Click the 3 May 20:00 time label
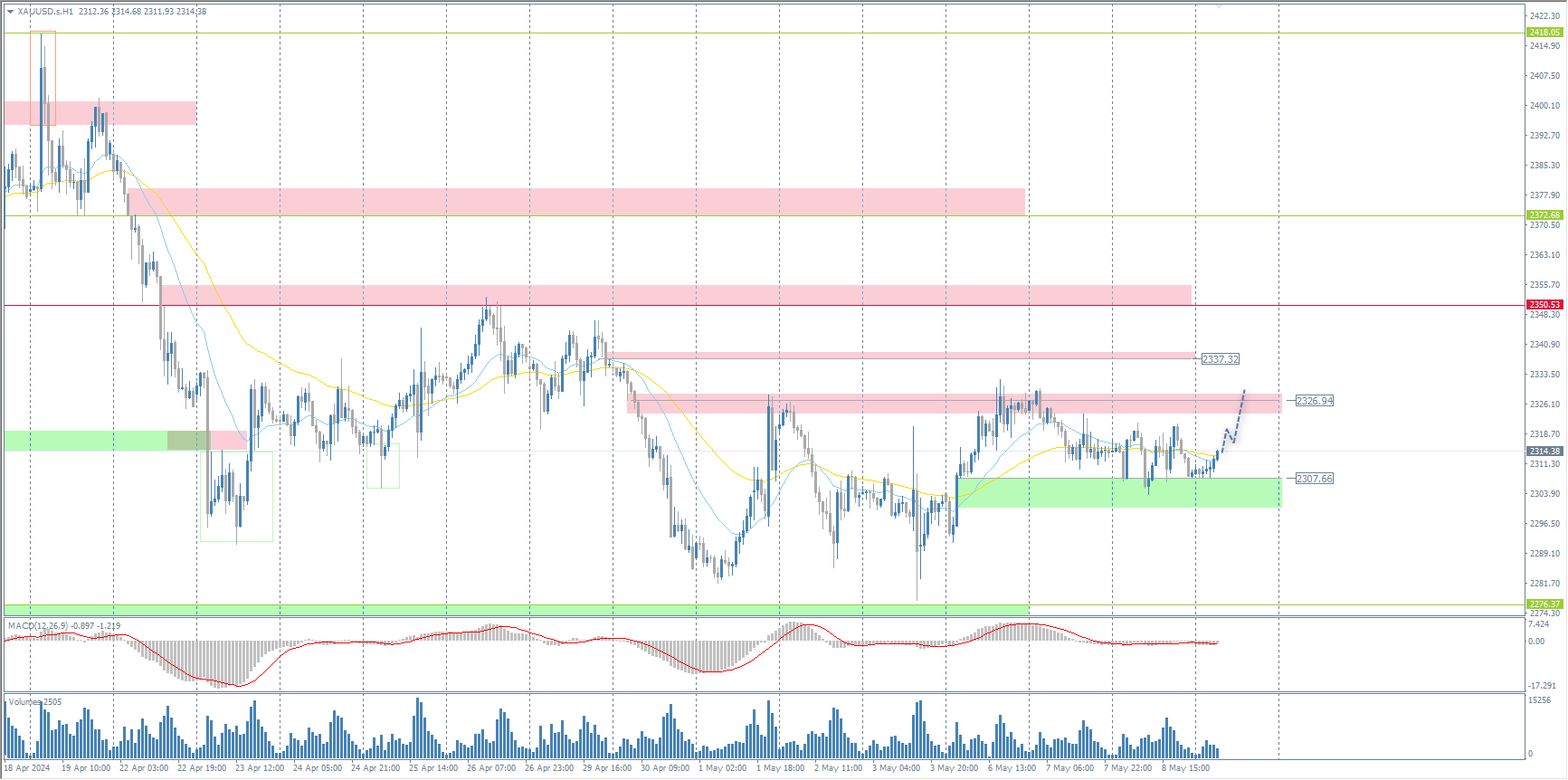The width and height of the screenshot is (1568, 780). pyautogui.click(x=954, y=768)
